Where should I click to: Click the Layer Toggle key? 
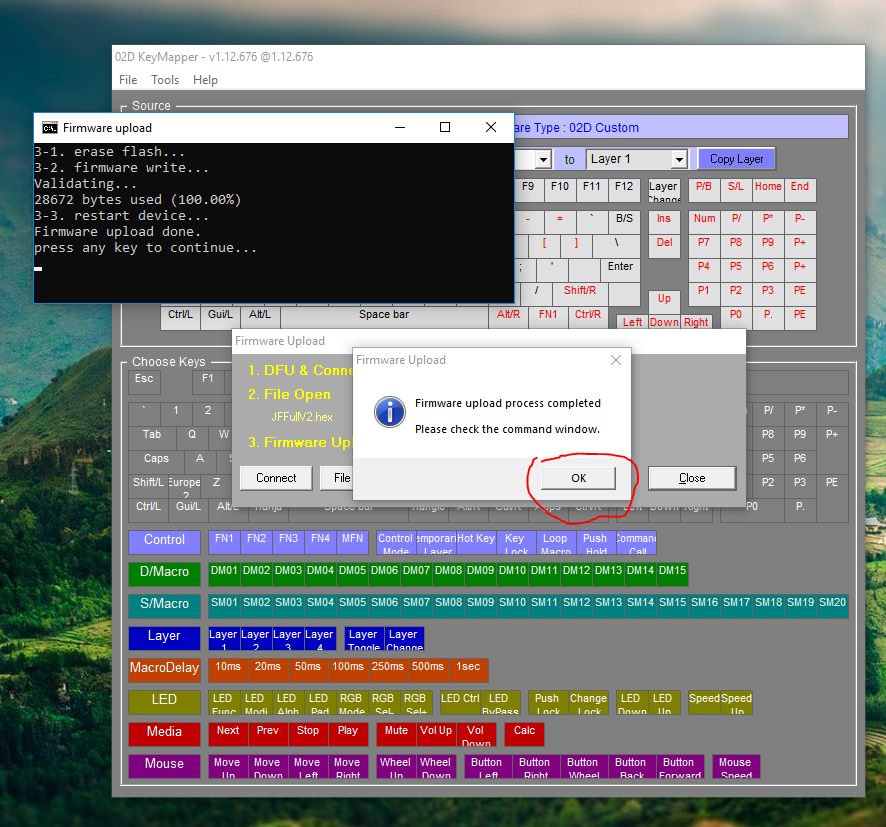pos(363,638)
